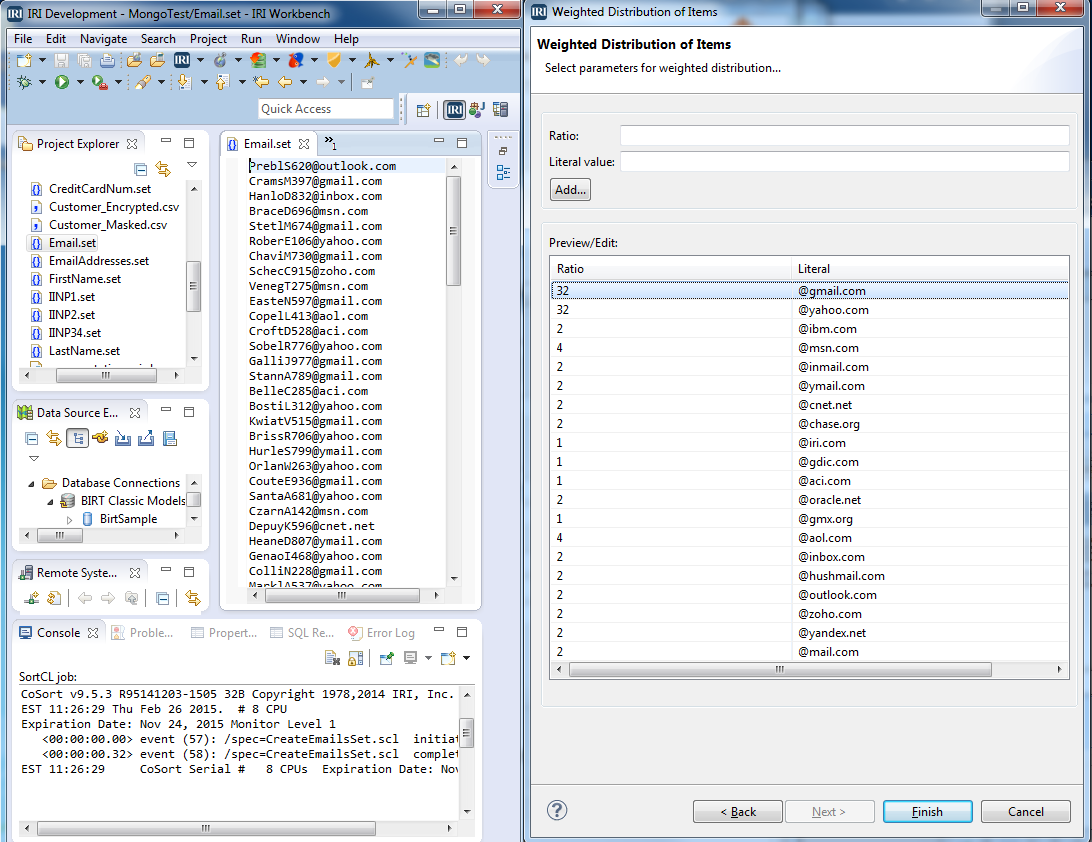Click the green Run button in the toolbar
This screenshot has height=842, width=1092.
point(62,82)
